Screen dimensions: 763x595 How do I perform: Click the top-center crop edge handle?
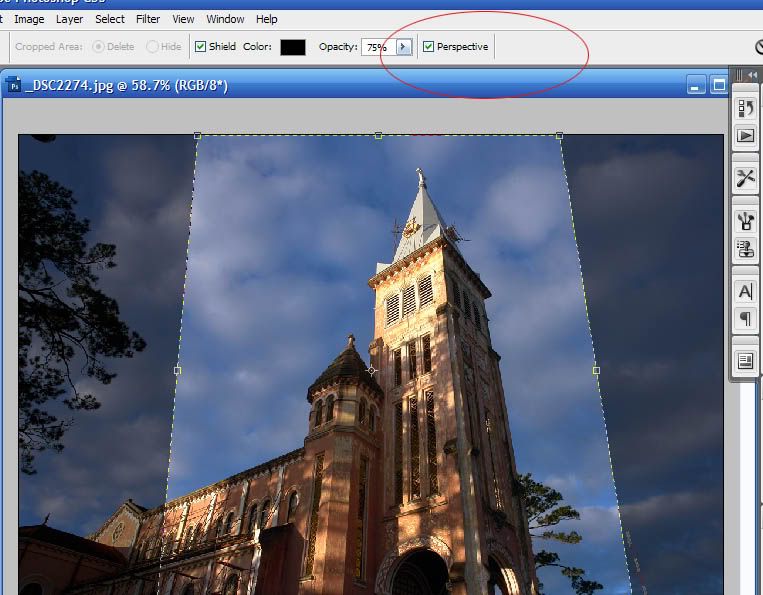379,136
